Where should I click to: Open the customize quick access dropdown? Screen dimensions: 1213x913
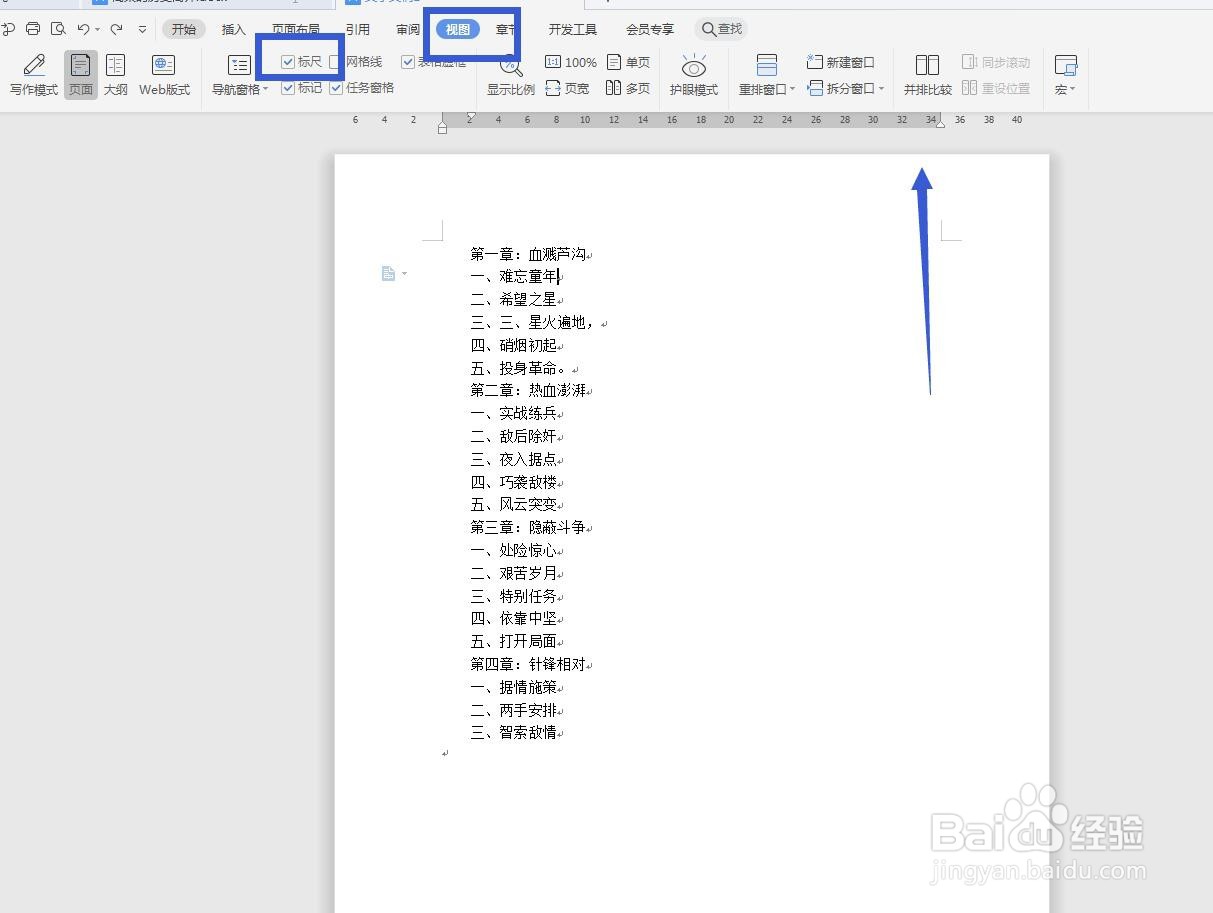coord(143,29)
